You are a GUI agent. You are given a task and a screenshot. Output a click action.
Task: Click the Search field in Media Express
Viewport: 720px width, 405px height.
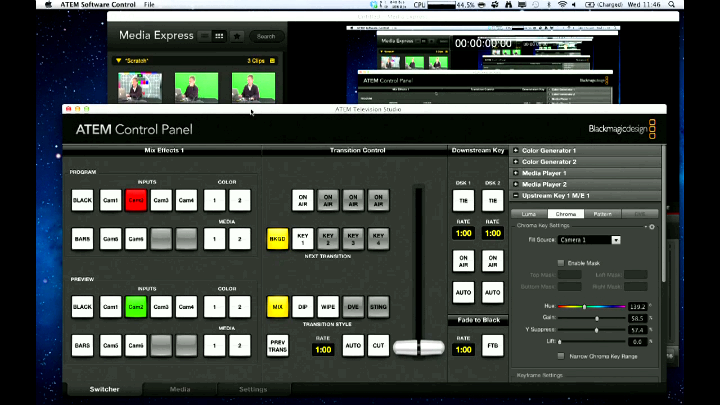[x=266, y=36]
